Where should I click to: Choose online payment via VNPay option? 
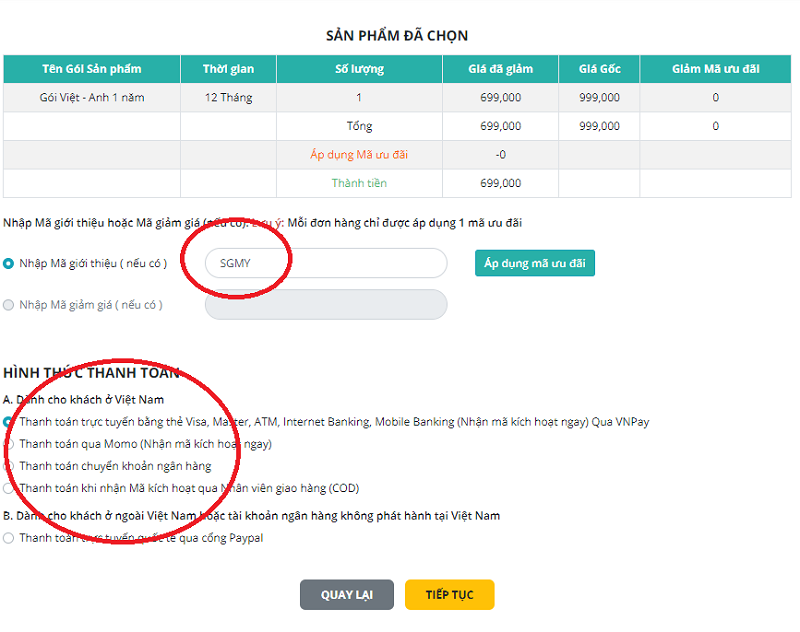pyautogui.click(x=9, y=422)
